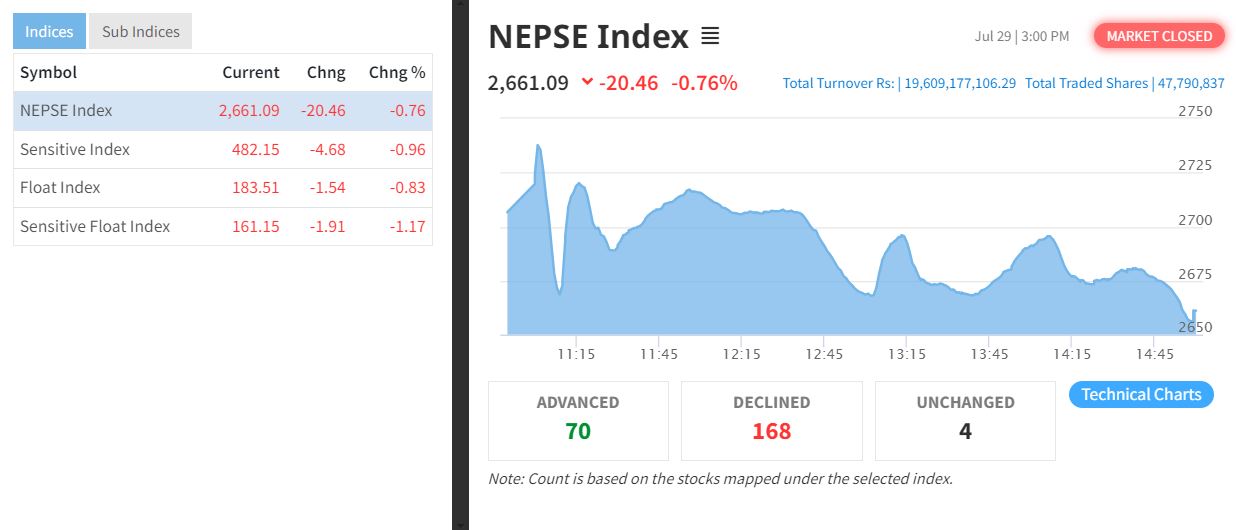Image resolution: width=1236 pixels, height=530 pixels.
Task: Click the chart peak near 11:00
Action: coord(538,146)
